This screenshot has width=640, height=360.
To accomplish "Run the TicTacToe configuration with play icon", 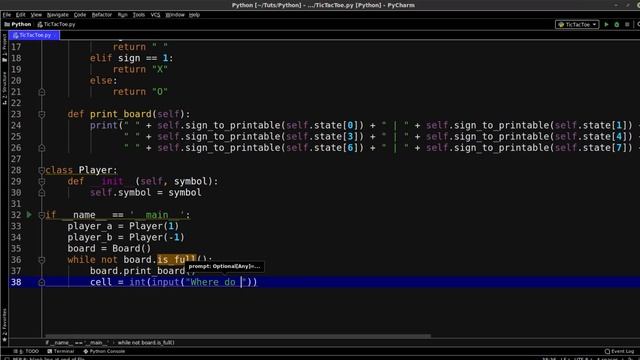I will click(606, 24).
